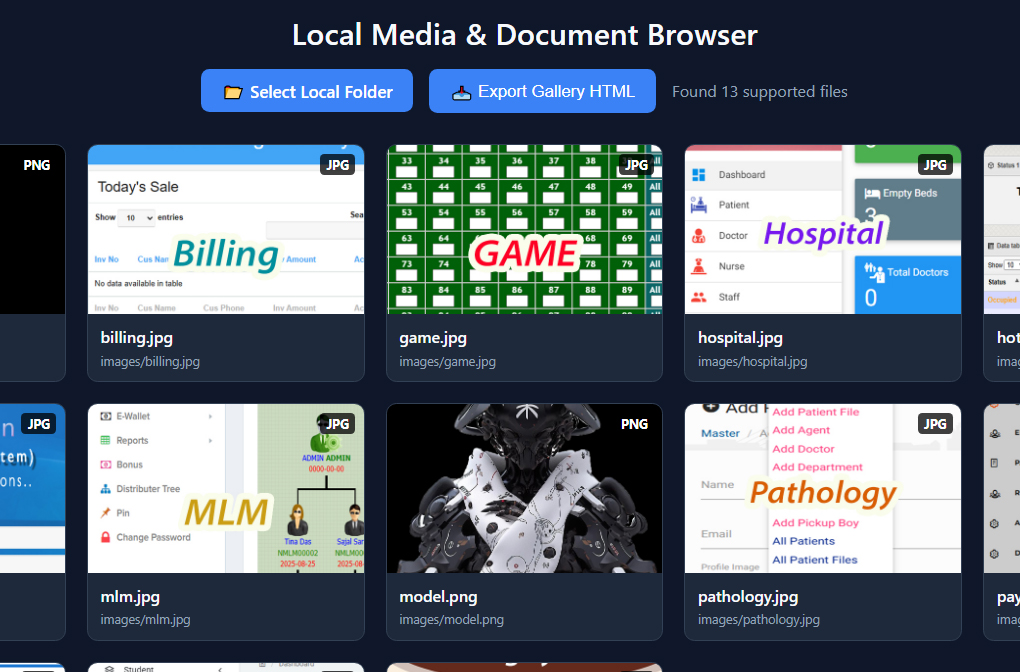Select the mlm.jpg thumbnail image

(226, 489)
